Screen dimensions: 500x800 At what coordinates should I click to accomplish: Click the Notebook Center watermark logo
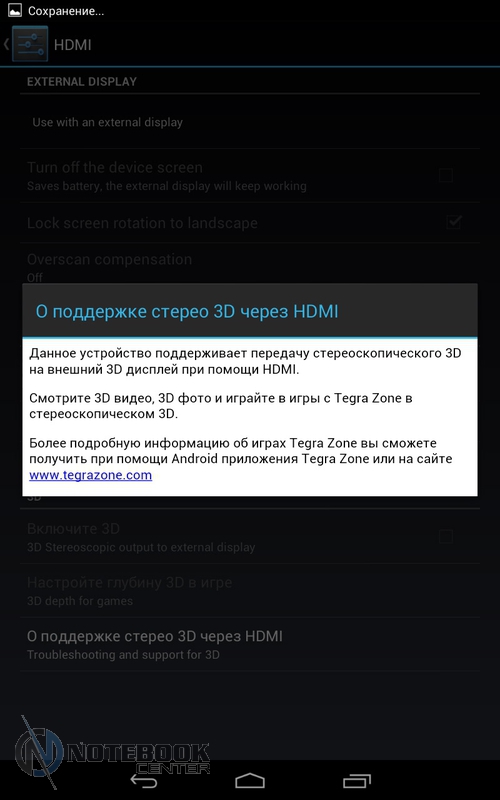[x=112, y=753]
